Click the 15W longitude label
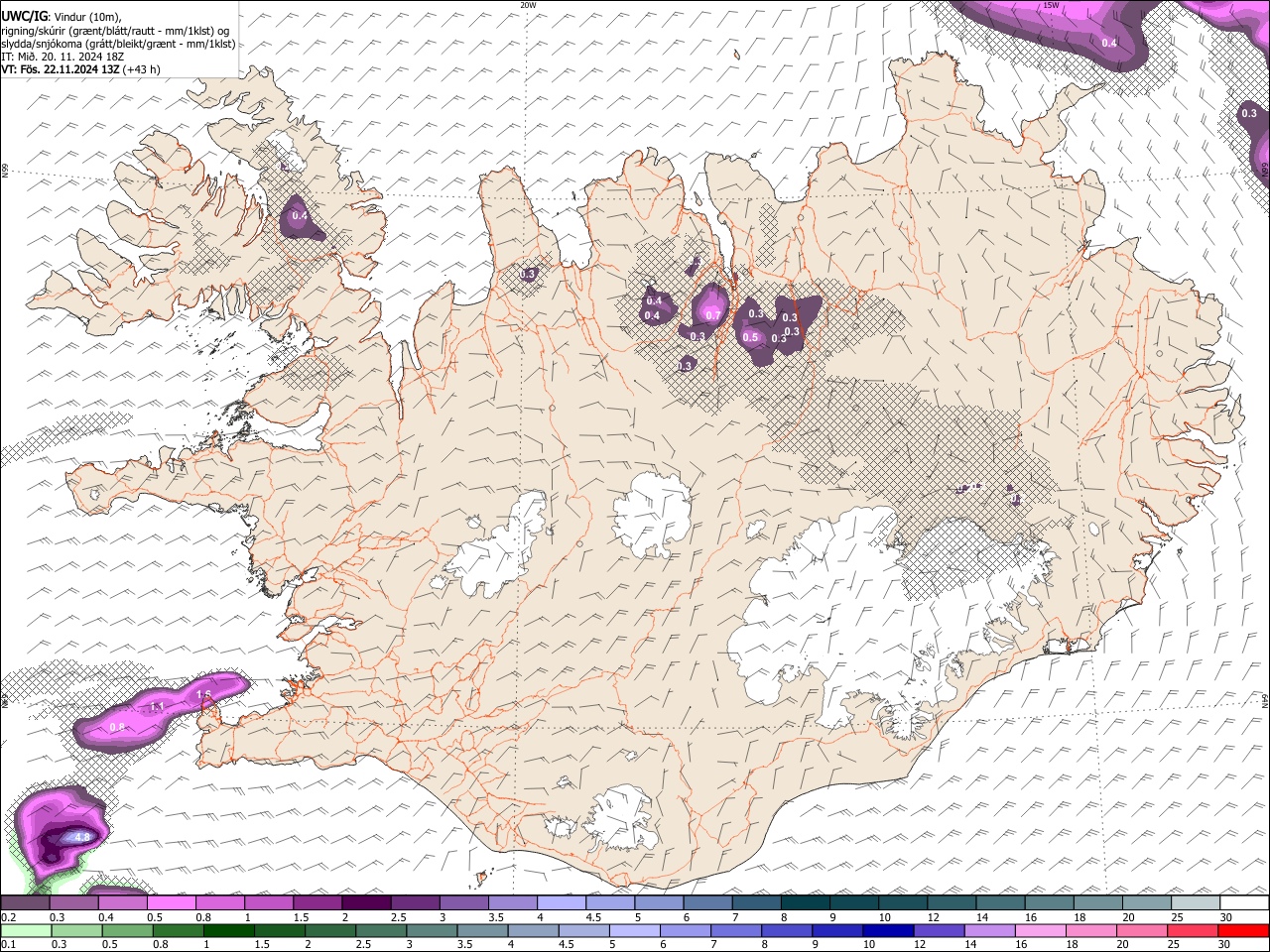1270x952 pixels. (1051, 5)
